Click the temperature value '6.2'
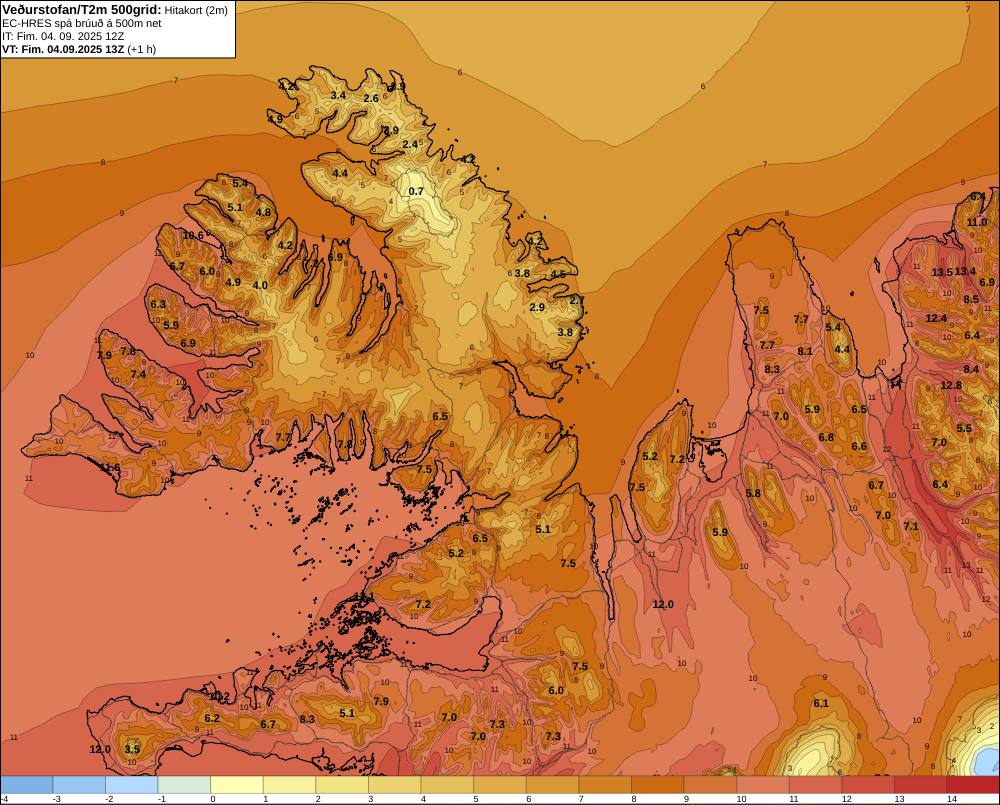 pos(212,719)
